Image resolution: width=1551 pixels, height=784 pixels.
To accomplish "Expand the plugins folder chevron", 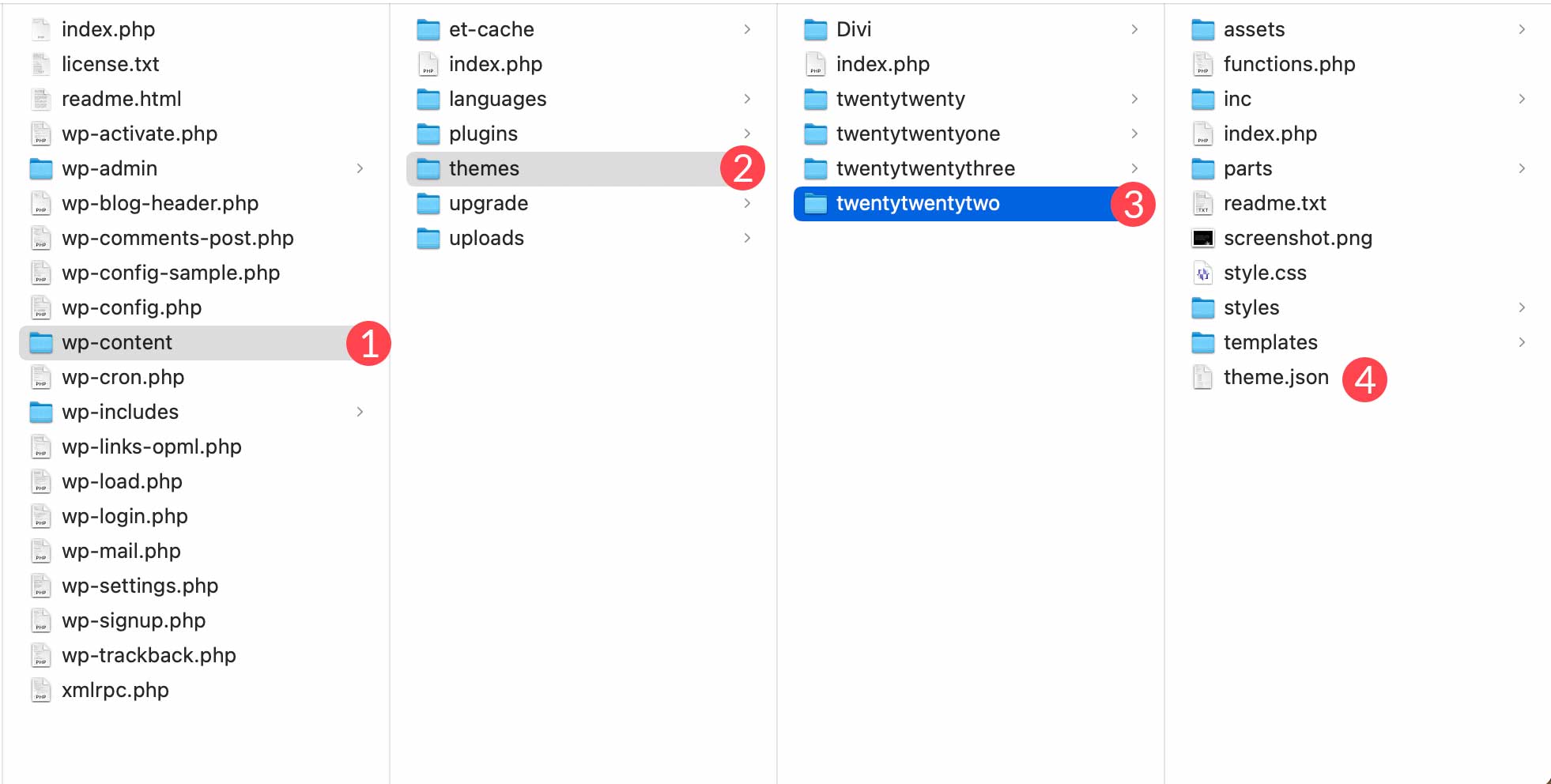I will [748, 134].
